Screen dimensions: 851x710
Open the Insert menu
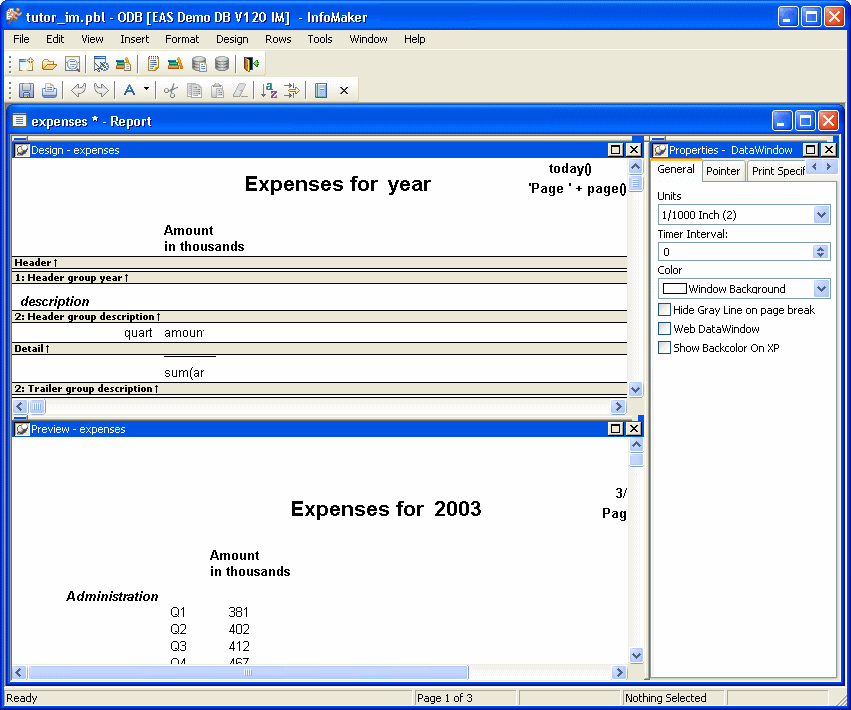tap(135, 39)
